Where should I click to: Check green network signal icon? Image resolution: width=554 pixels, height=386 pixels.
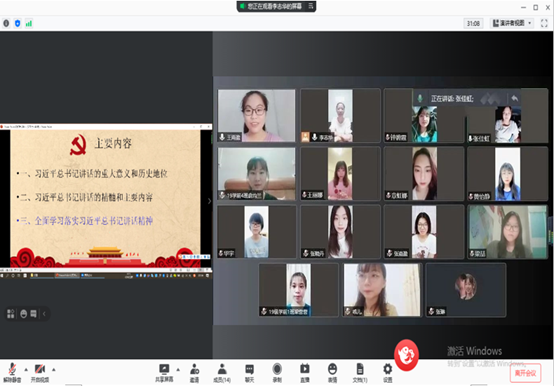(x=29, y=23)
